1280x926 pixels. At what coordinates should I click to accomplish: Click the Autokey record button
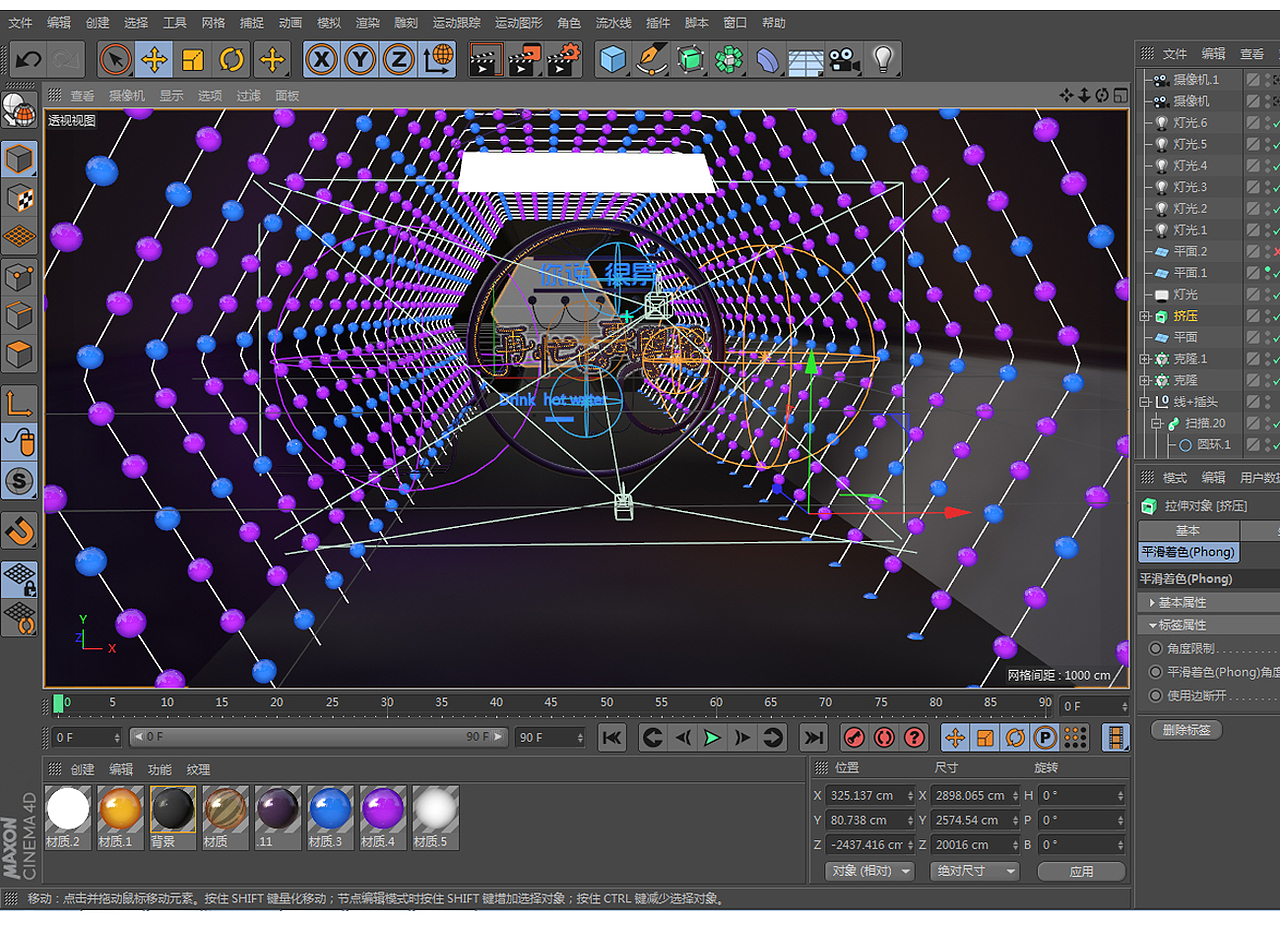[884, 738]
